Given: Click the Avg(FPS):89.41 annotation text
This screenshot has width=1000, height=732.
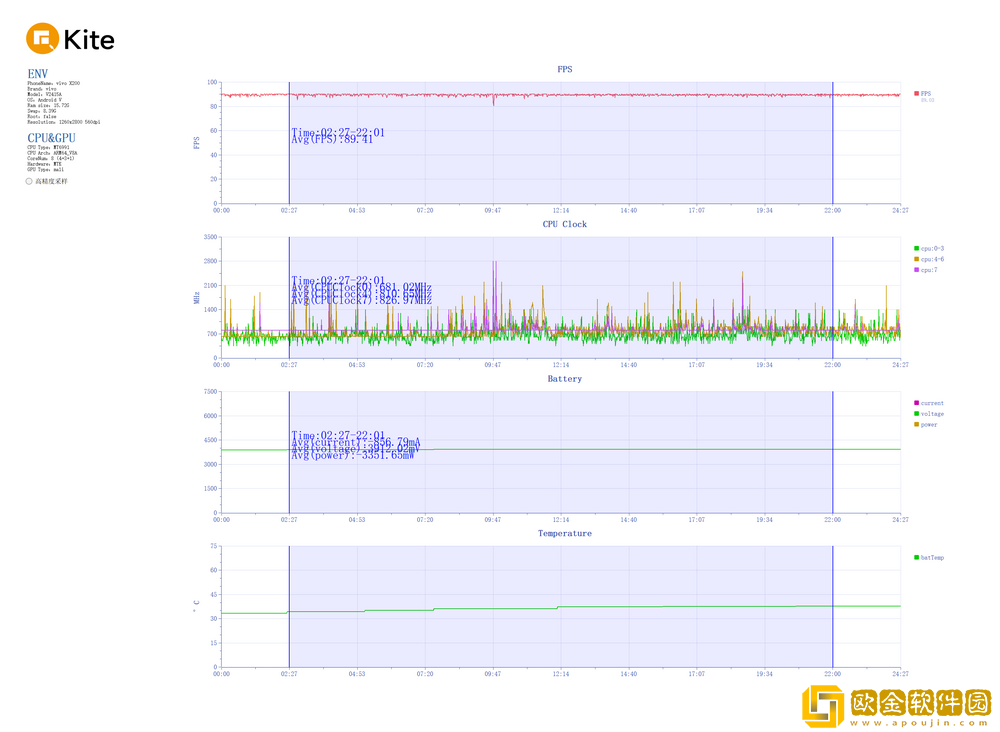Looking at the screenshot, I should (332, 140).
